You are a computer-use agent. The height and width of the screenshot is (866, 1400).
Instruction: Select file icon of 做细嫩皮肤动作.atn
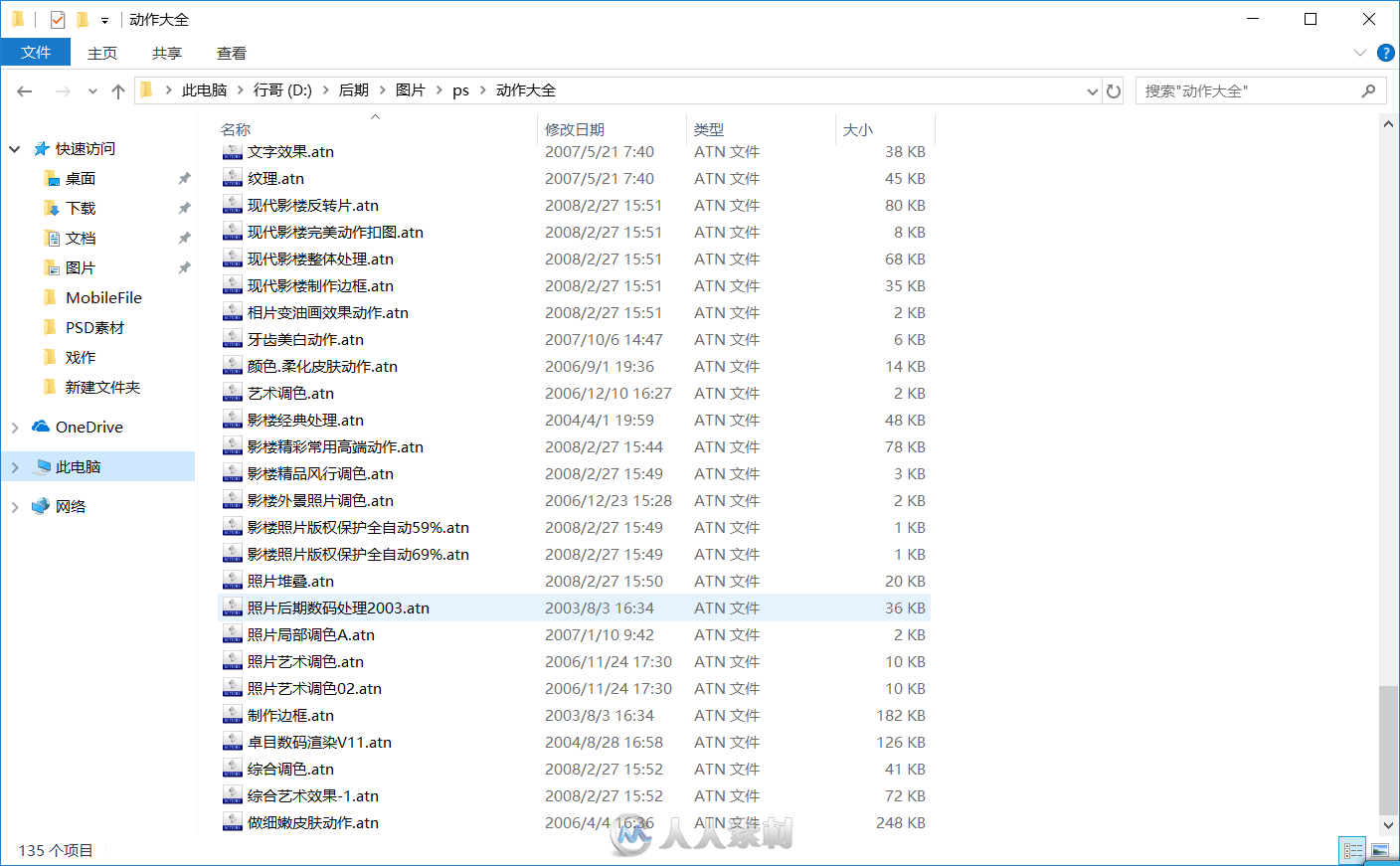(233, 822)
